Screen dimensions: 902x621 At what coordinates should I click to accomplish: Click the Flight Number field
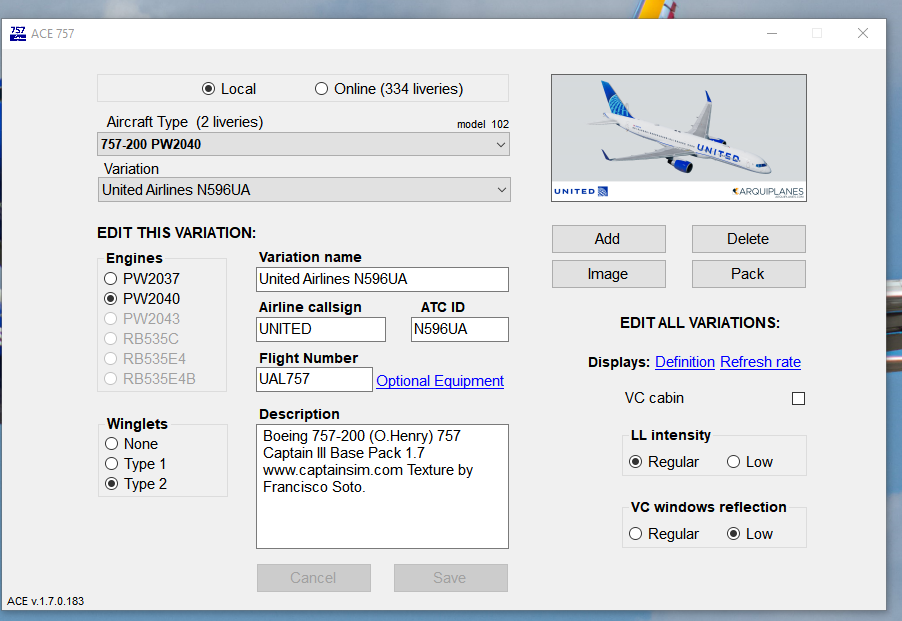point(314,379)
